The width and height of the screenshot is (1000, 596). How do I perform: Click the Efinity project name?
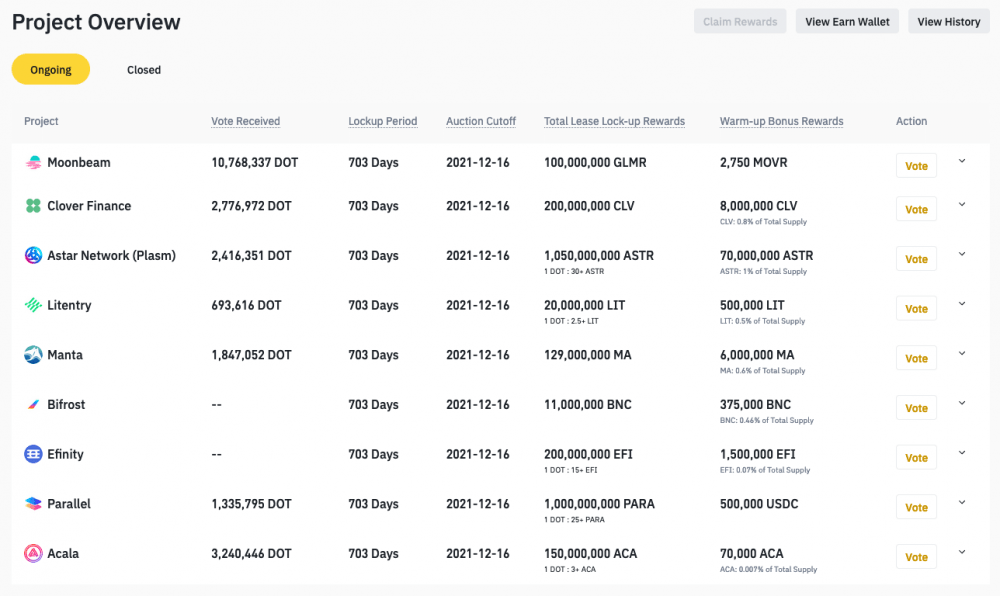(x=65, y=454)
